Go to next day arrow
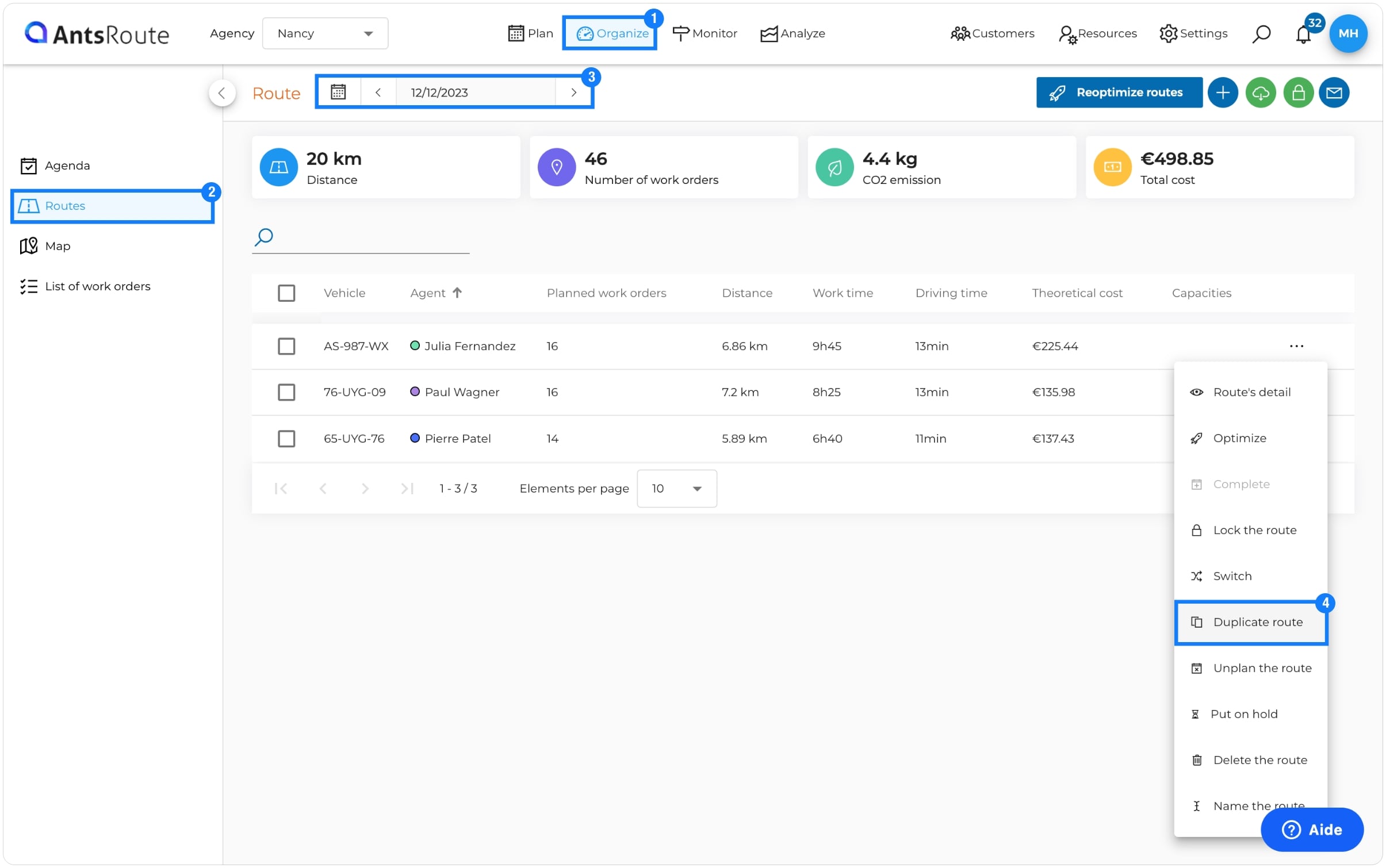Viewport: 1386px width, 868px height. (573, 92)
